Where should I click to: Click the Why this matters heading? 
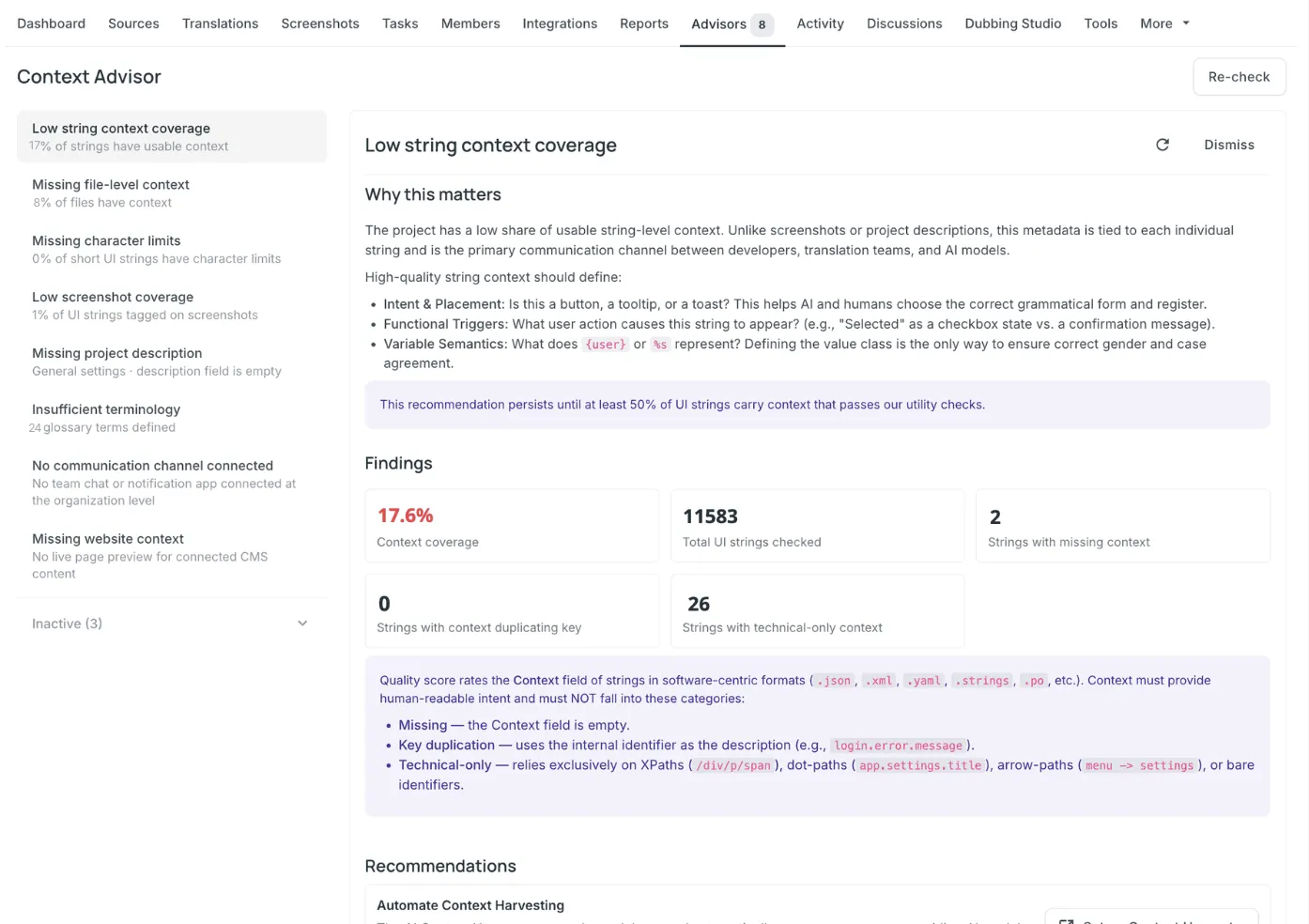433,194
